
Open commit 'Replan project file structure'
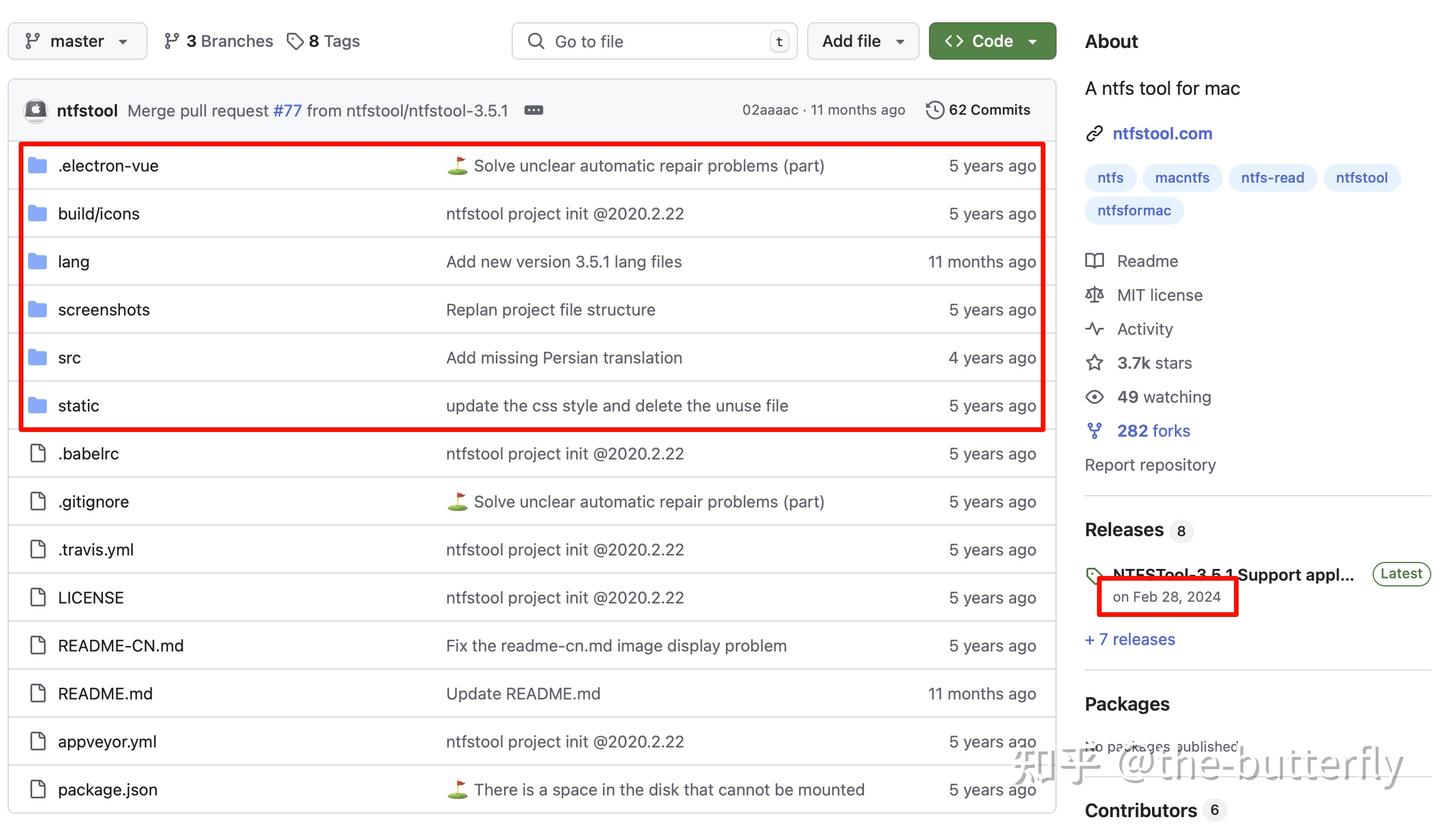coord(551,310)
